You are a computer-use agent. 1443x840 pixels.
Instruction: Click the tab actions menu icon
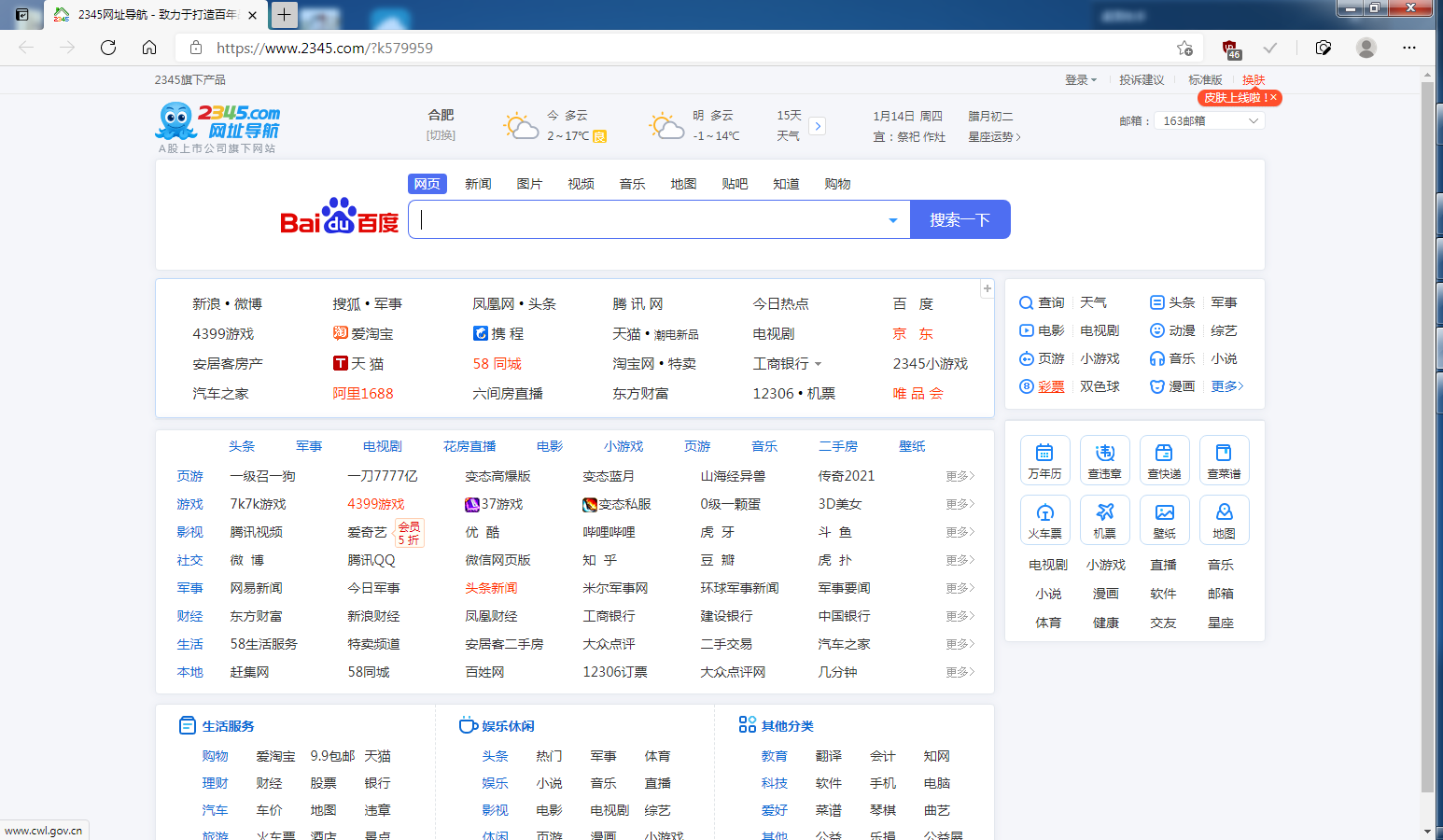(x=22, y=14)
